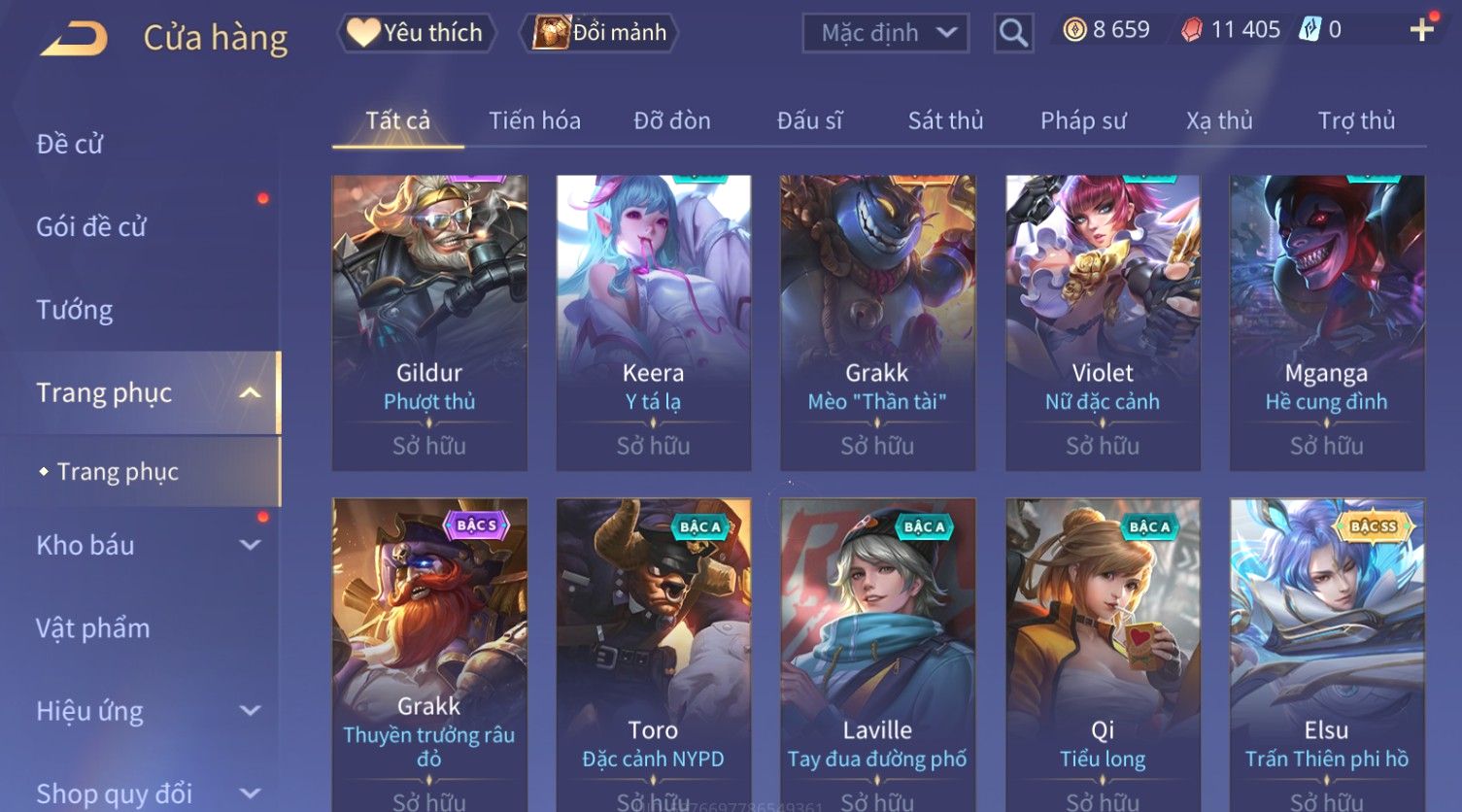The image size is (1462, 812).
Task: Select the Violet Nữ đặc cảnh skin card
Action: pos(1103,322)
